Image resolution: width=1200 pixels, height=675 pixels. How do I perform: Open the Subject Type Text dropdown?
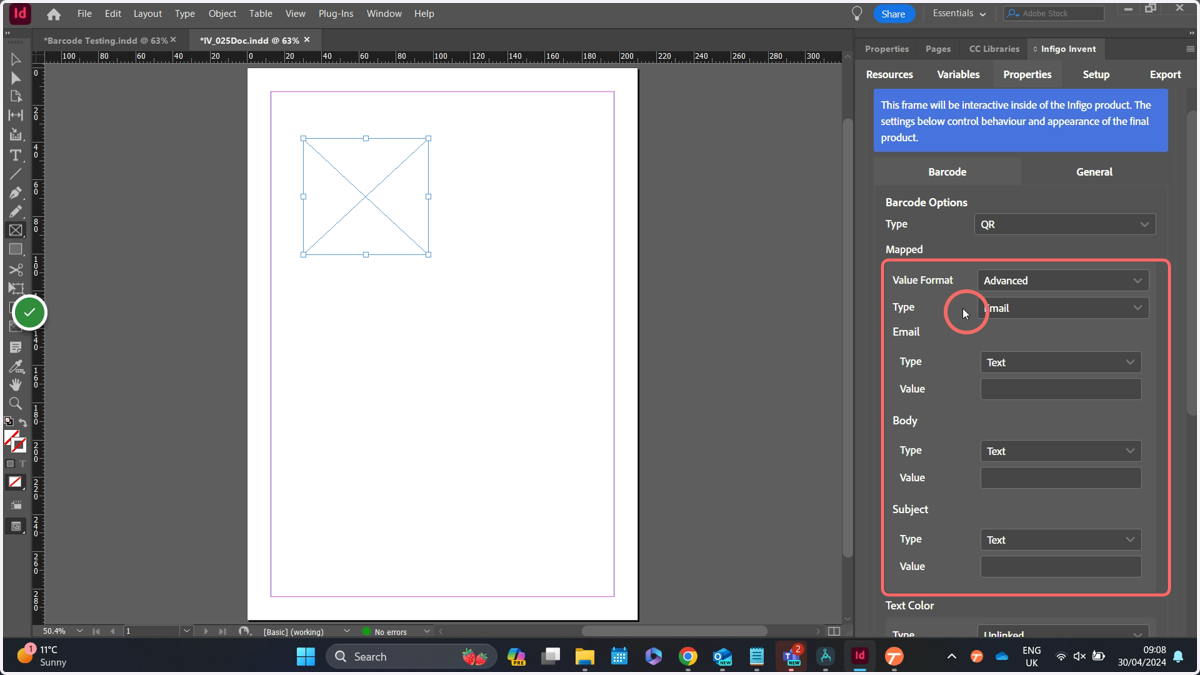click(1061, 540)
